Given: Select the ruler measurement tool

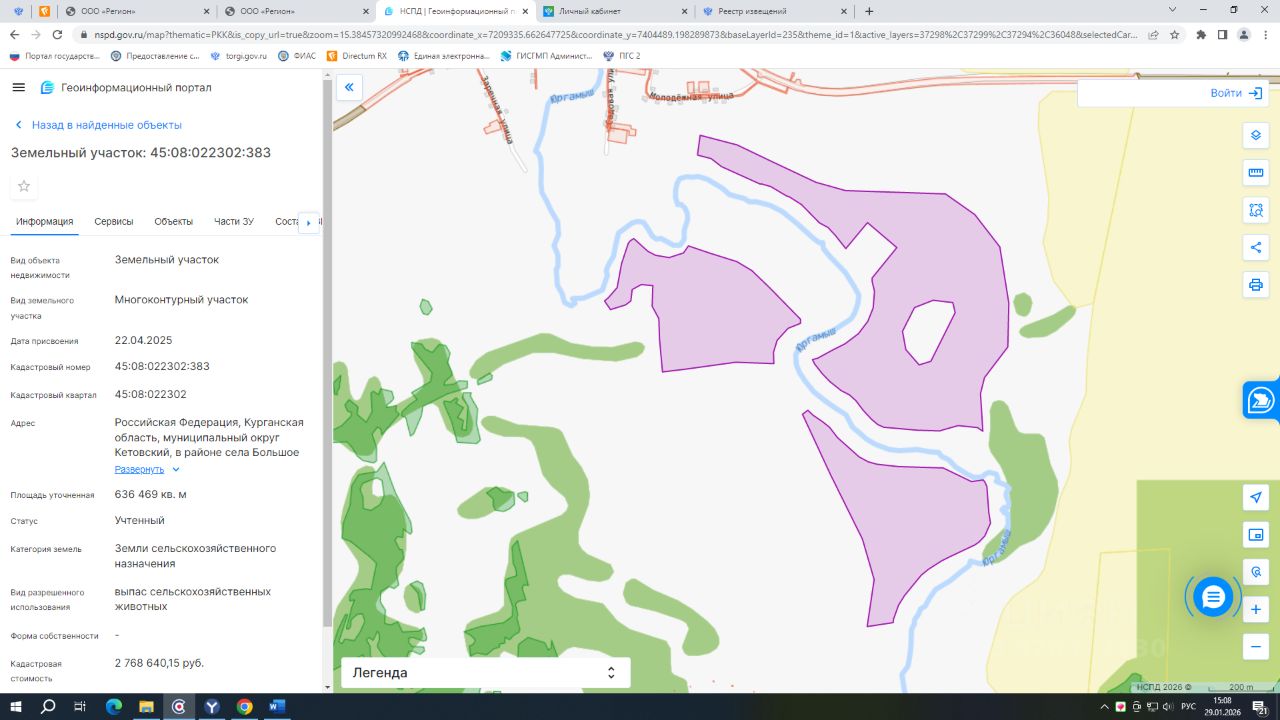Looking at the screenshot, I should 1256,173.
